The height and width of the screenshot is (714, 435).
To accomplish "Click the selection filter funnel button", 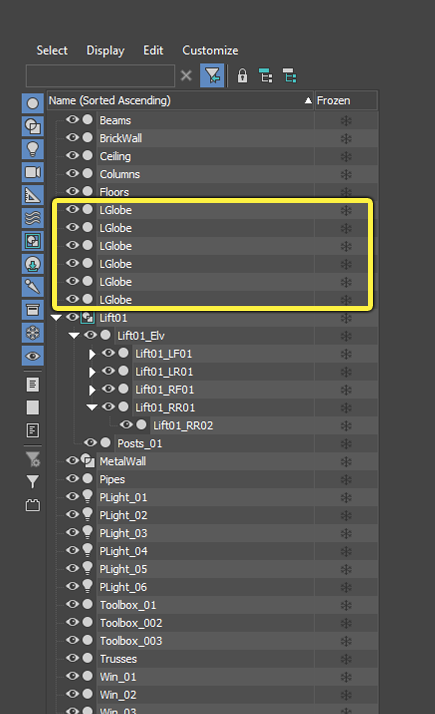I will (212, 76).
